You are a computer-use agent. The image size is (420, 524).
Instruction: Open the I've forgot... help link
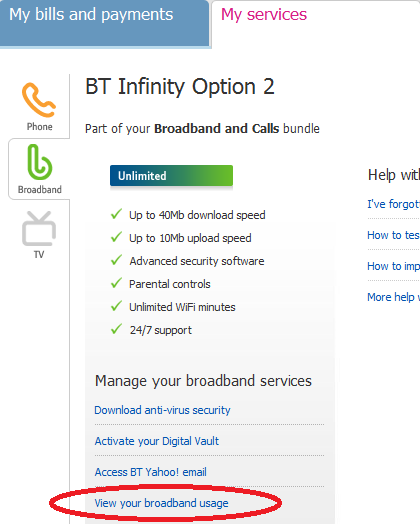(393, 204)
